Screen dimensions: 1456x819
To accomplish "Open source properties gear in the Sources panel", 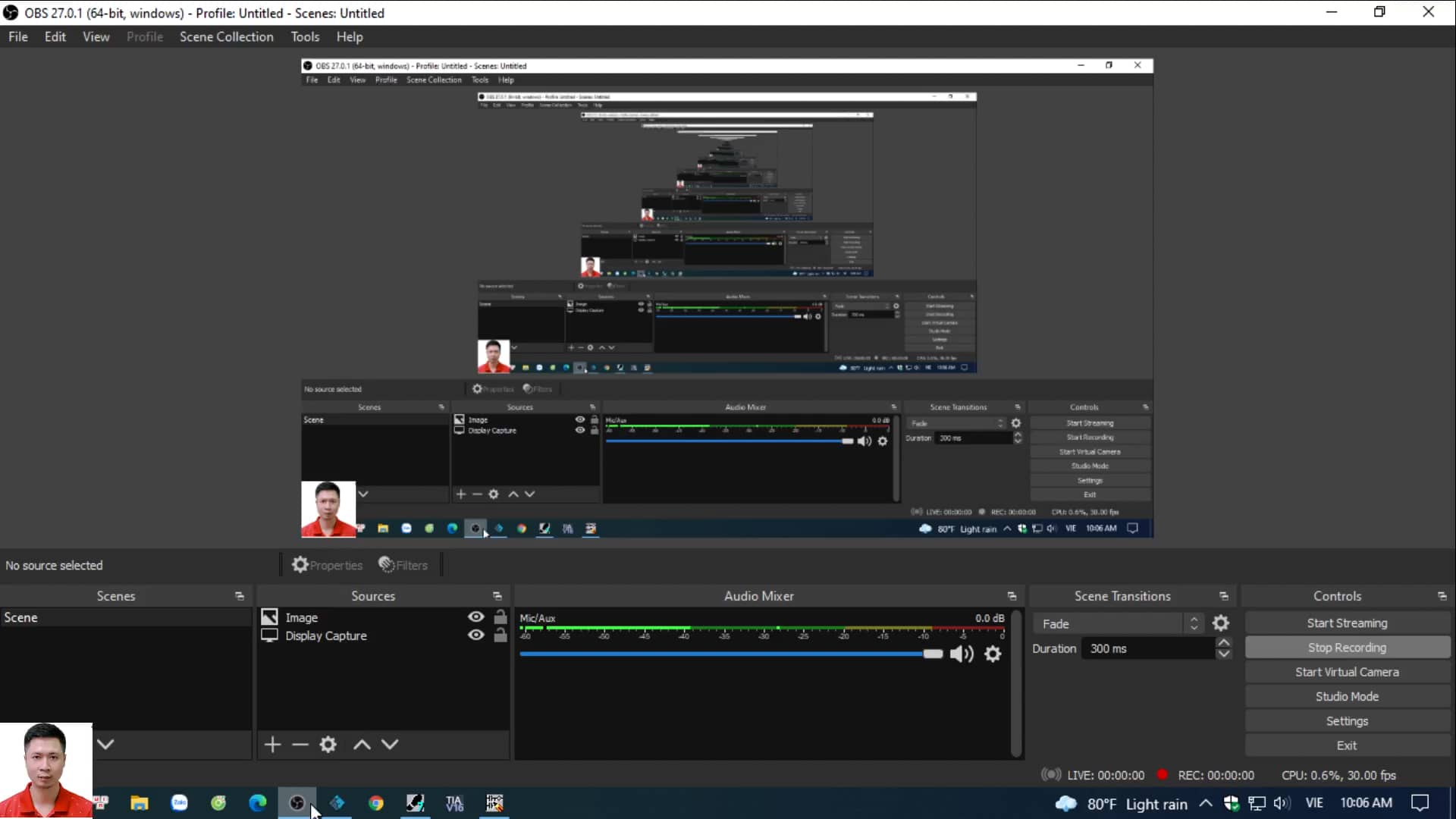I will click(x=328, y=745).
